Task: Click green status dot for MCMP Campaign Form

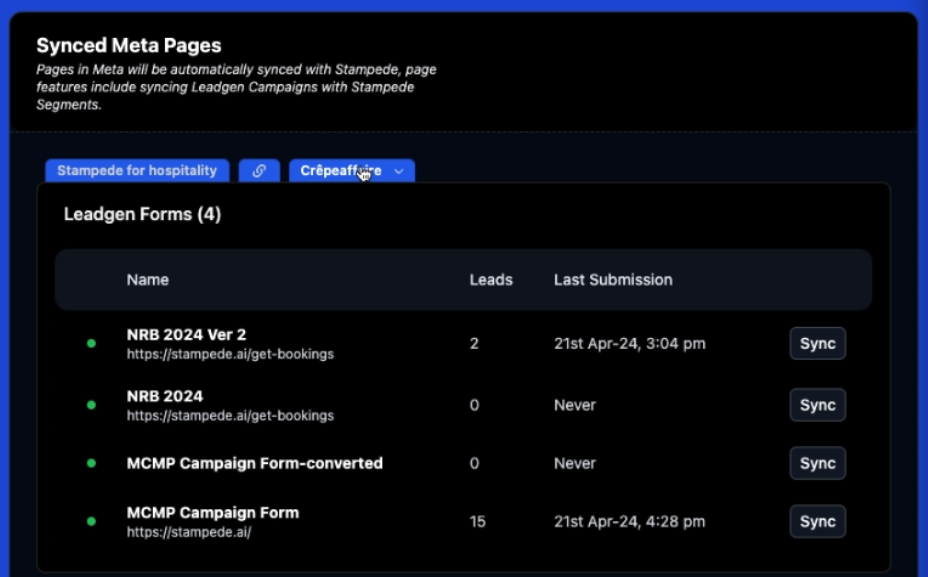Action: [91, 522]
